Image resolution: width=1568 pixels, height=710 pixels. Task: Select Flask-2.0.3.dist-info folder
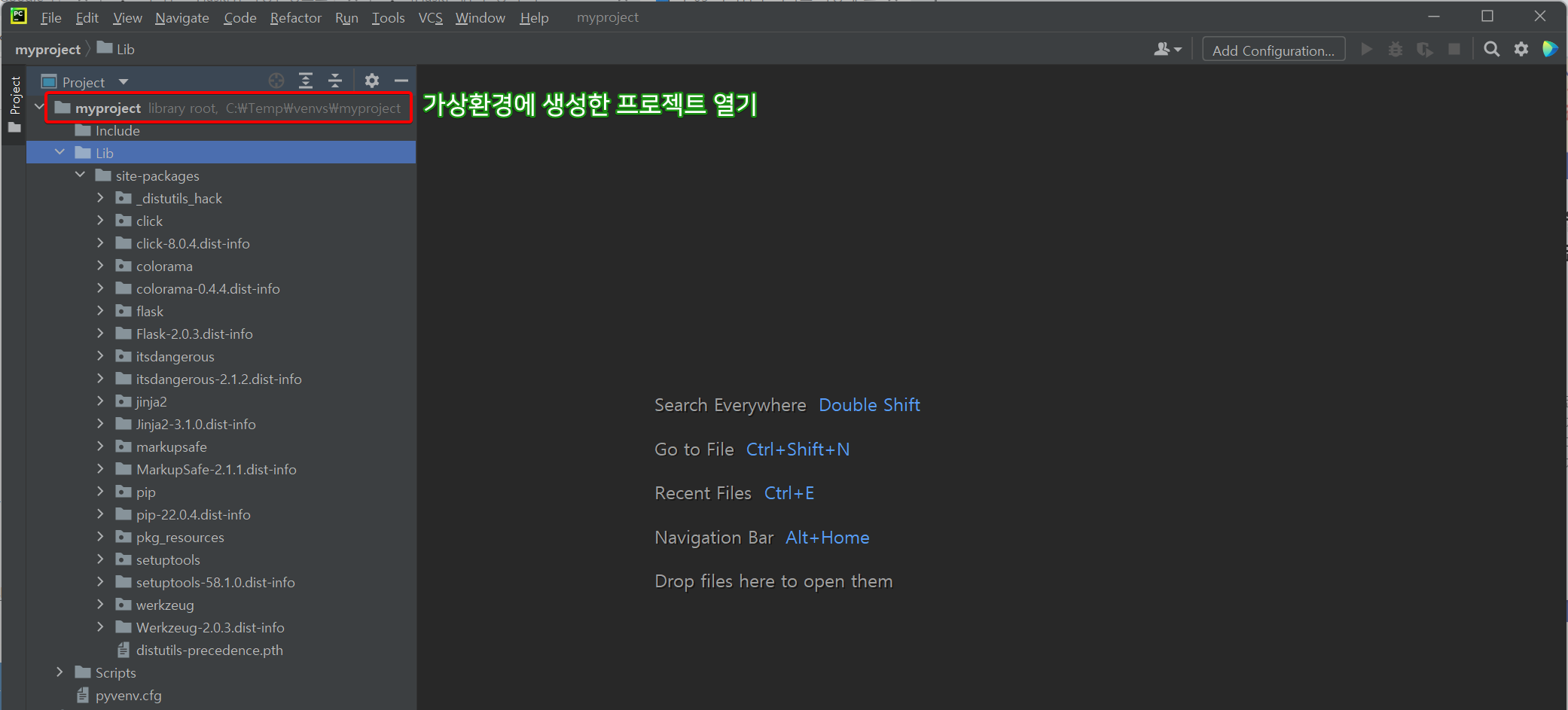pyautogui.click(x=194, y=334)
